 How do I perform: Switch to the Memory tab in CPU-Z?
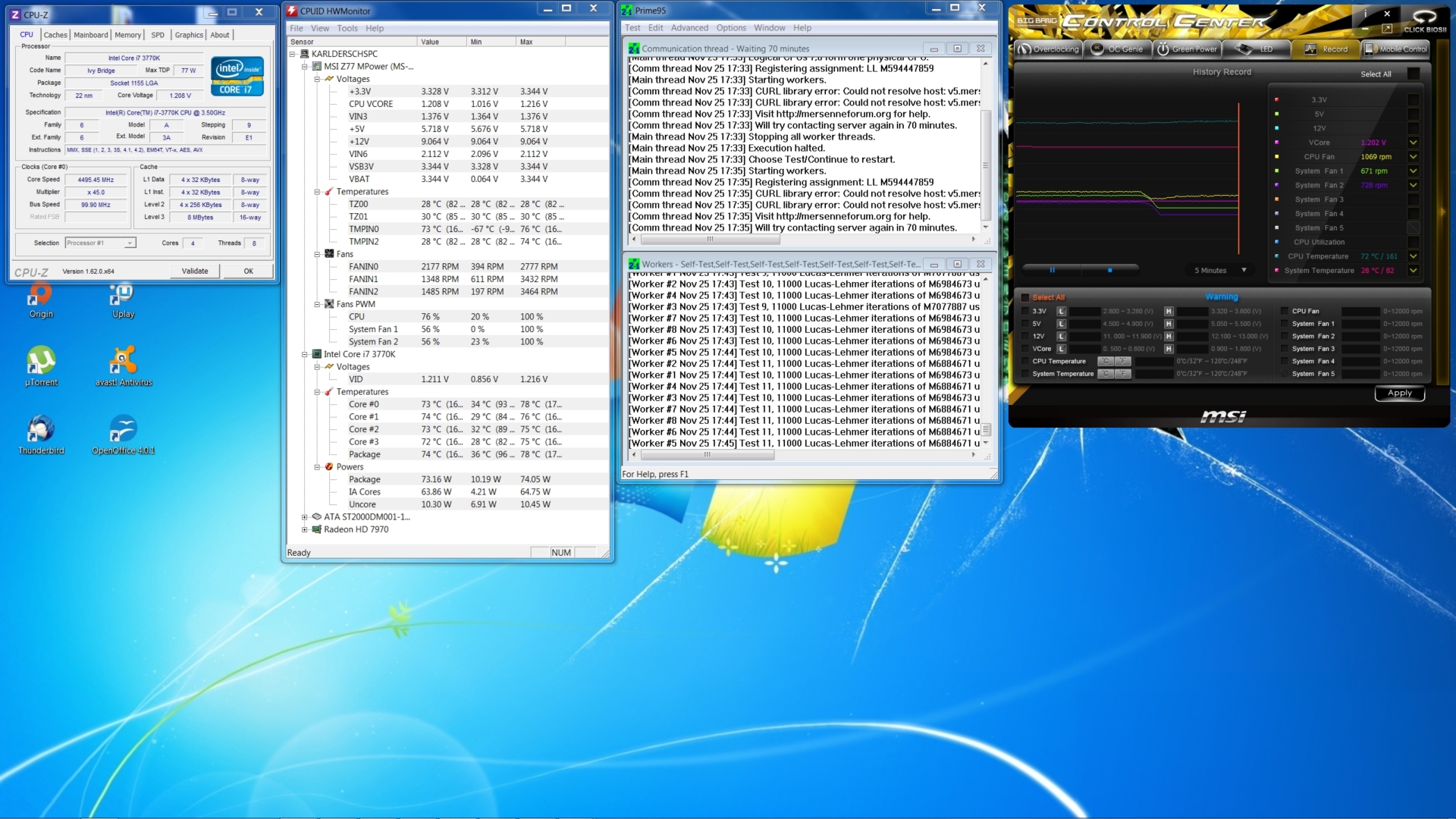pos(128,35)
